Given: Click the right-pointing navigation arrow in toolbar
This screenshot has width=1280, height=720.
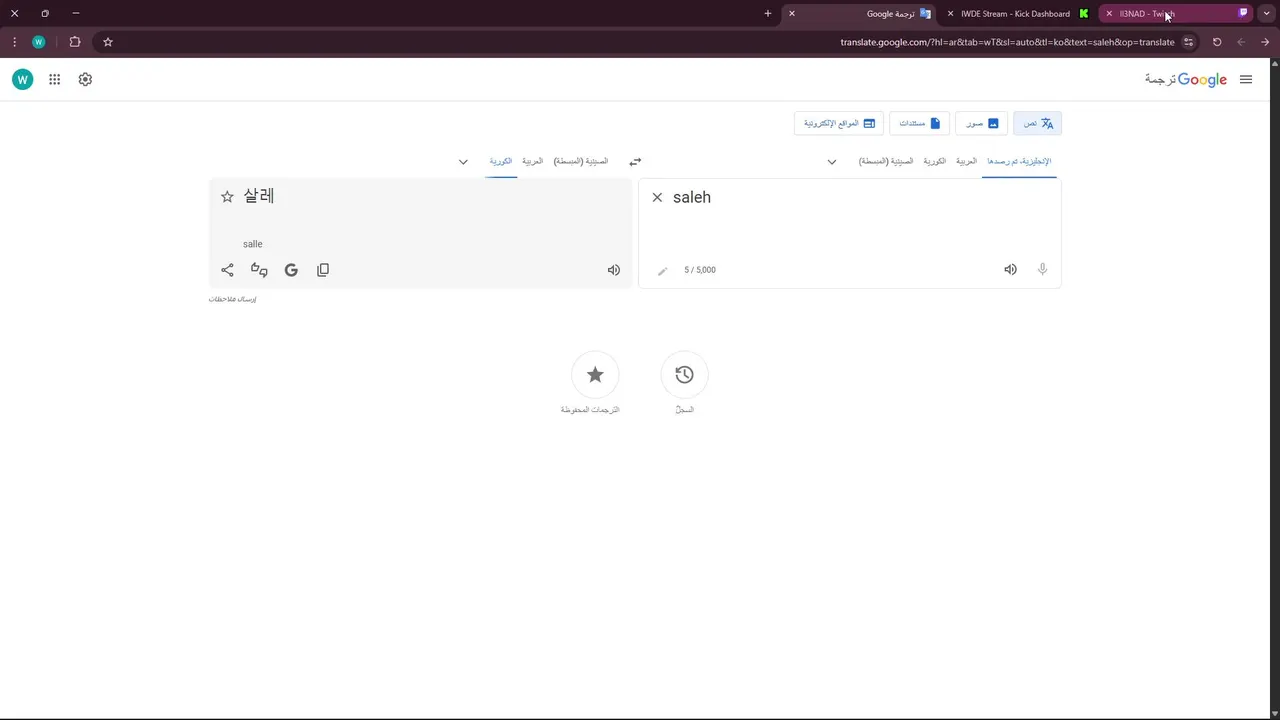Looking at the screenshot, I should 1265,42.
